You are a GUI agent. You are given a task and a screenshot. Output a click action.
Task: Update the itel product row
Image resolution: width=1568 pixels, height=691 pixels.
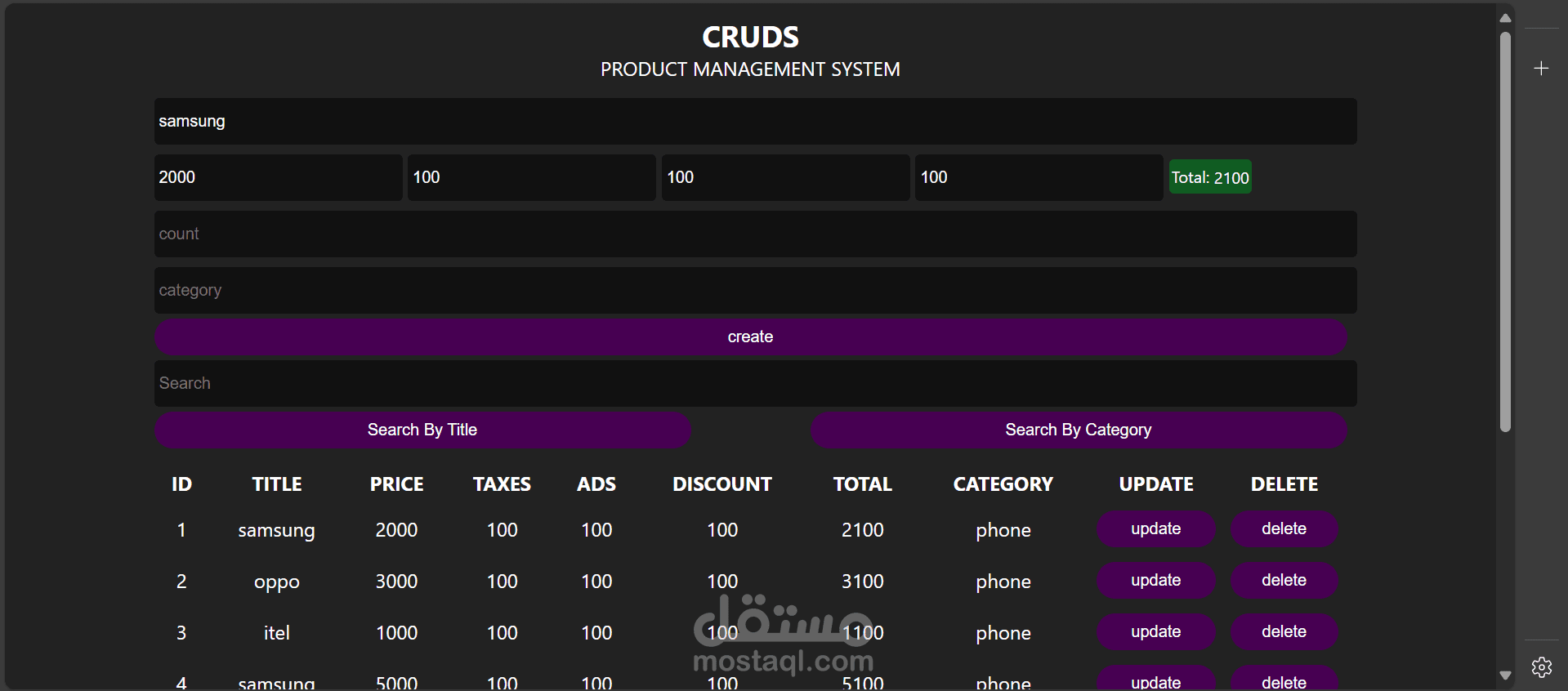(1155, 632)
